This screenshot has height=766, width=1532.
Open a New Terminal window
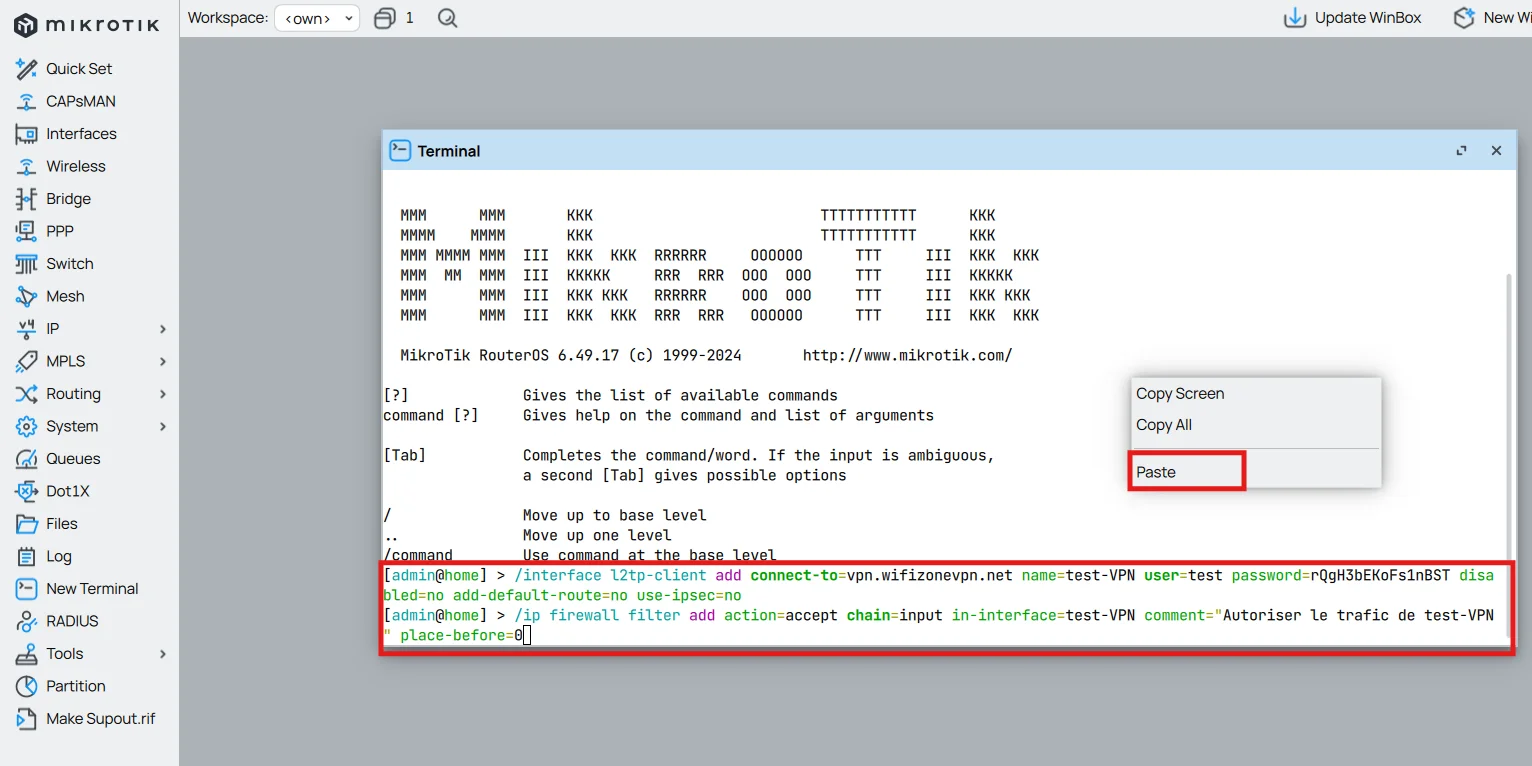point(92,589)
